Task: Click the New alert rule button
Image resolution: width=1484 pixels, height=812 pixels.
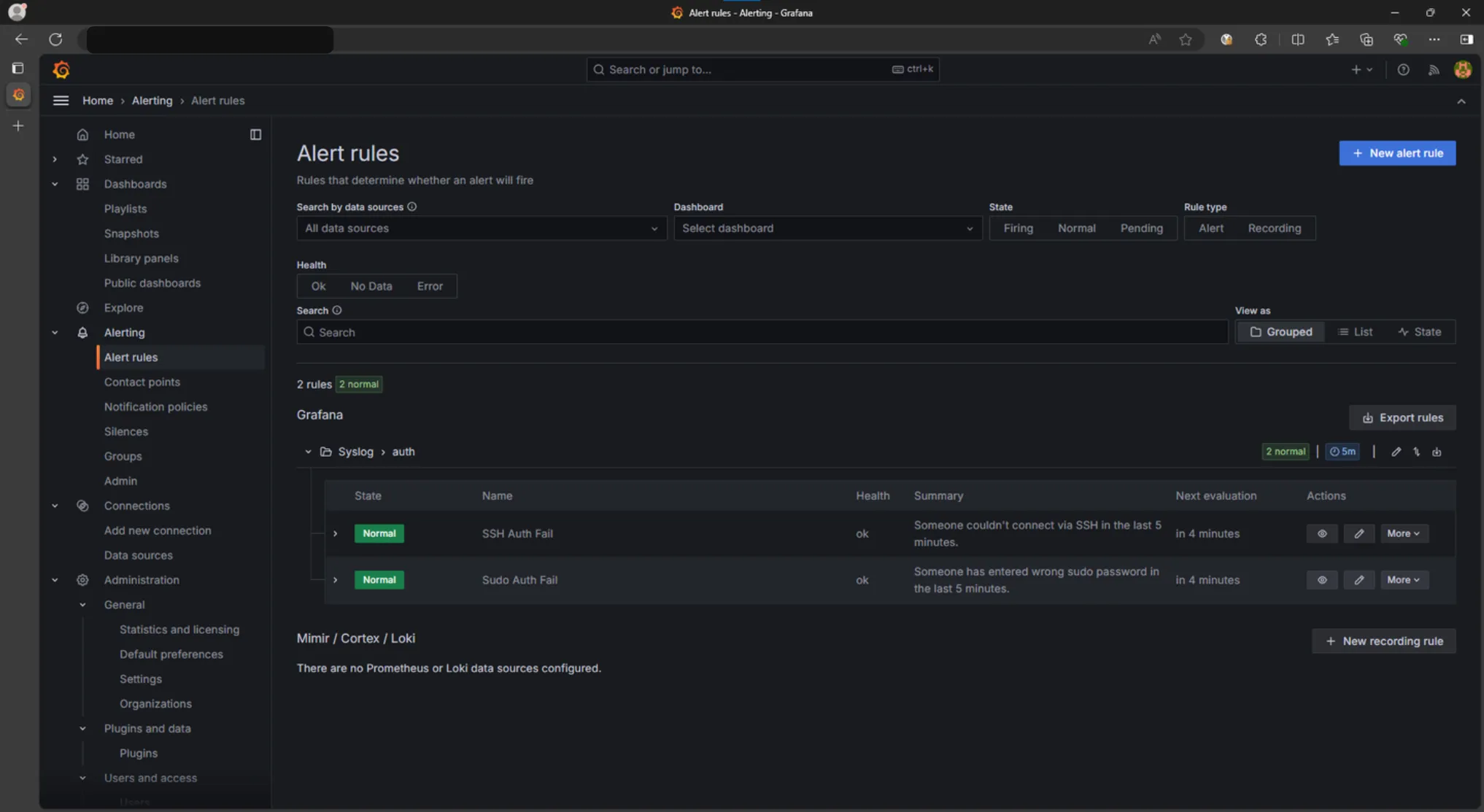Action: point(1396,152)
